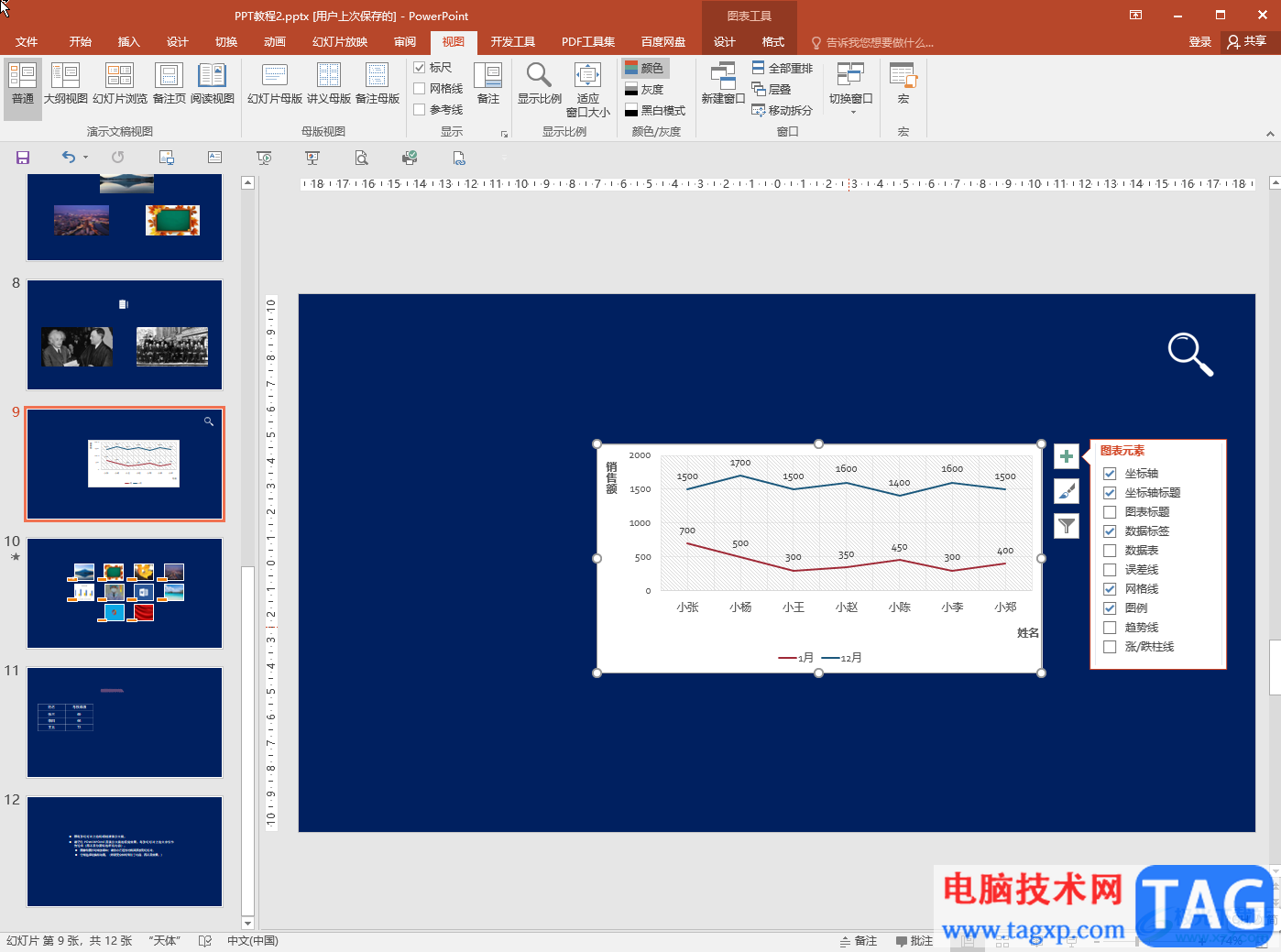This screenshot has height=952, width=1281.
Task: Uncheck 数据标签 data labels element
Action: click(x=1110, y=531)
